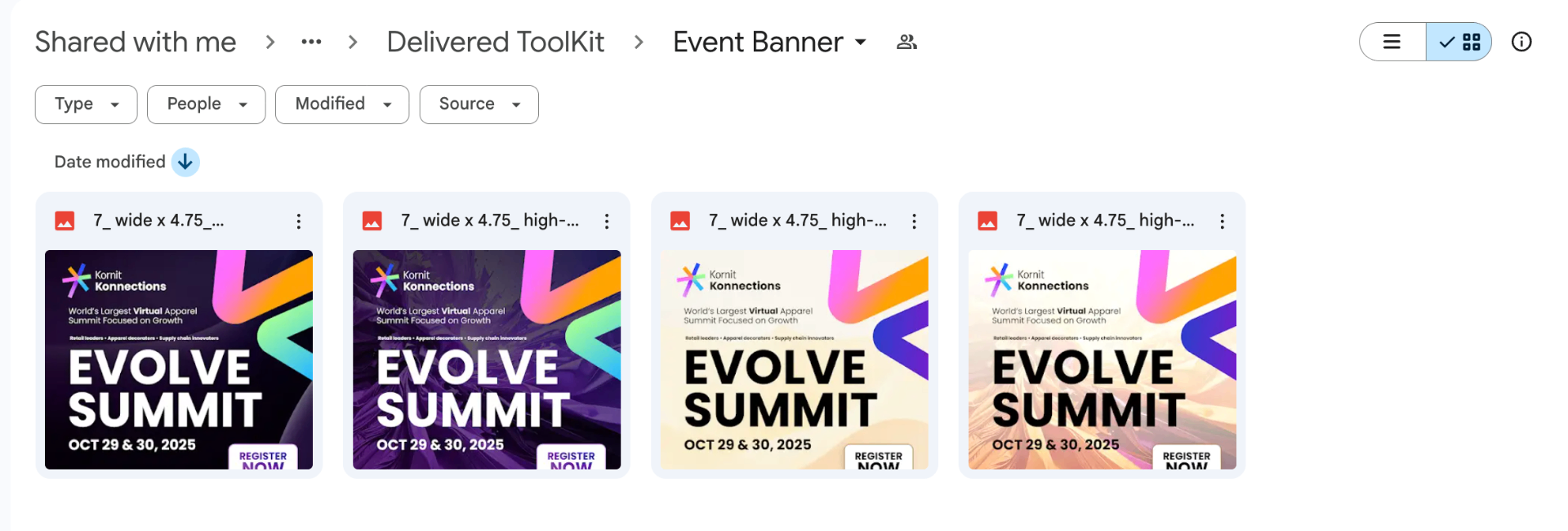
Task: Go to Shared with me
Action: point(136,42)
